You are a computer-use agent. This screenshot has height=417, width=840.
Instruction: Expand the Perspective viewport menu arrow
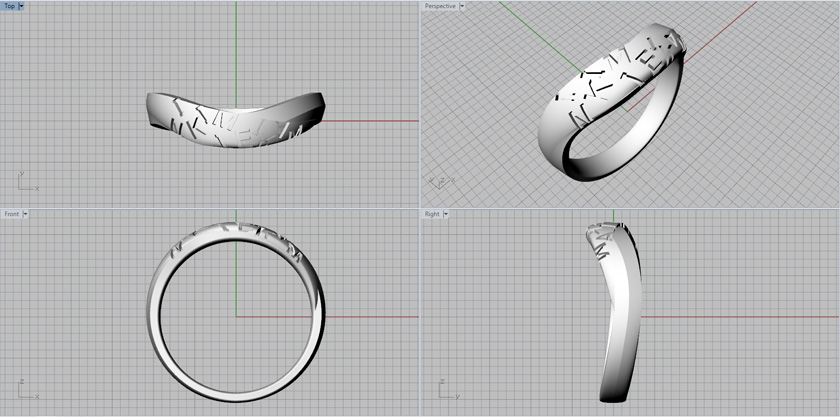[462, 6]
